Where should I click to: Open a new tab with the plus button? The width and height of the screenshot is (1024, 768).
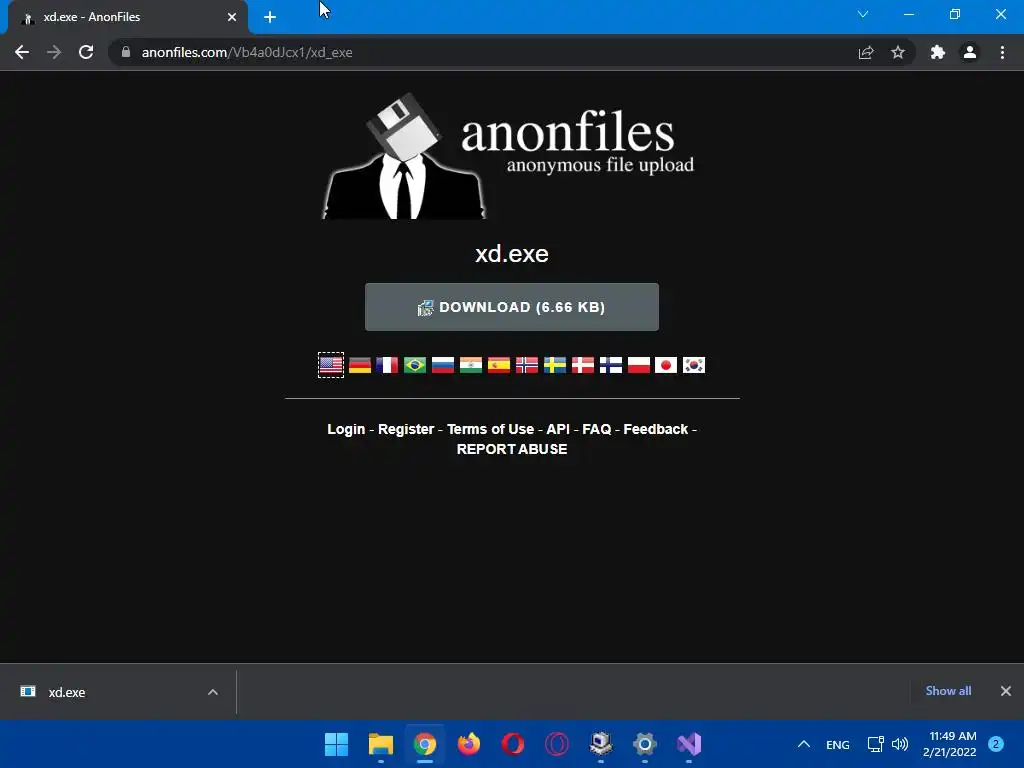pos(270,18)
